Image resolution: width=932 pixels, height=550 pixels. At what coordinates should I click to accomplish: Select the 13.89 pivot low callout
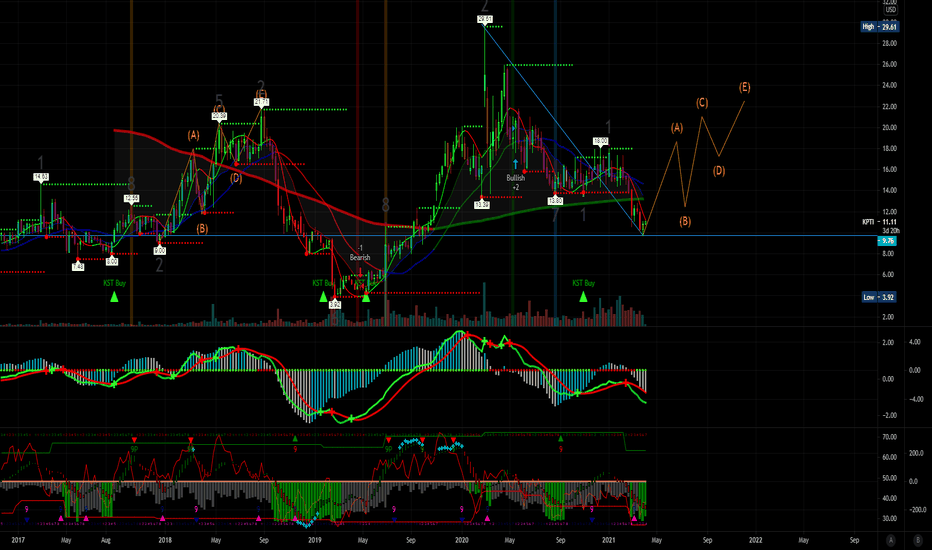481,205
